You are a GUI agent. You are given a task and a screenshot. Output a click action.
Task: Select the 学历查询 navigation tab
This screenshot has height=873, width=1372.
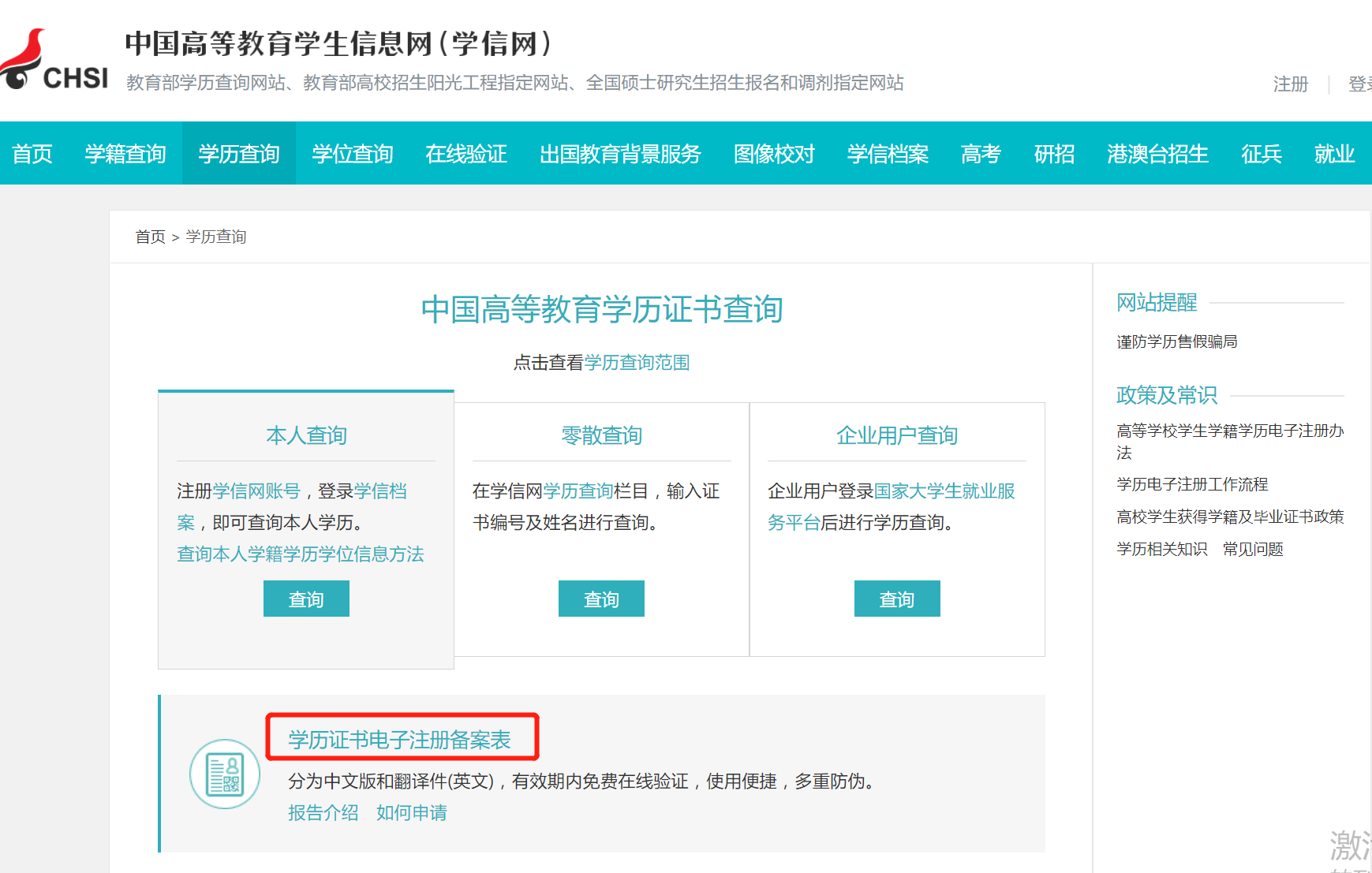click(x=239, y=154)
